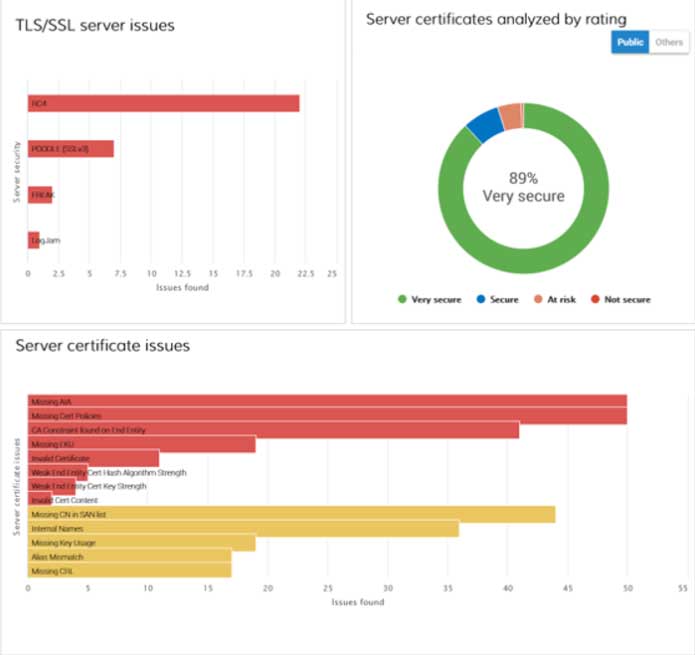The height and width of the screenshot is (655, 695).
Task: Toggle the Very secure legend entry
Action: tap(429, 300)
